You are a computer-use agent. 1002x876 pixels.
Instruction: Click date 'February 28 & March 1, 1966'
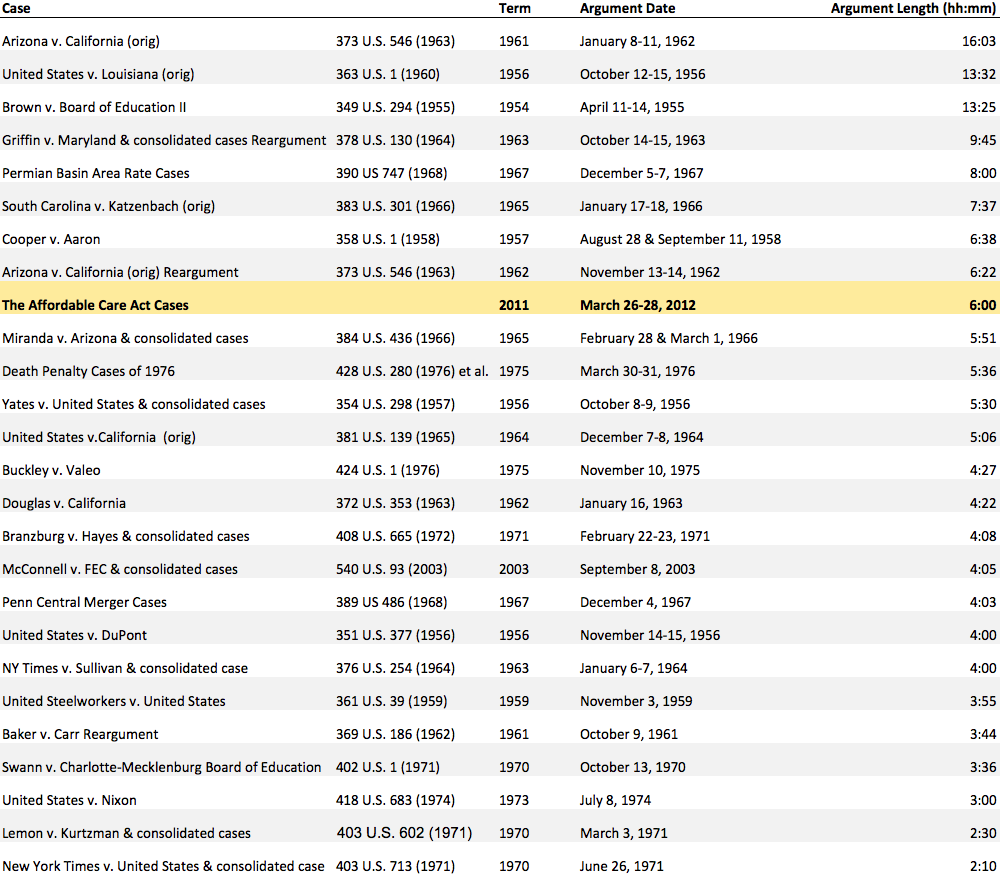(669, 339)
